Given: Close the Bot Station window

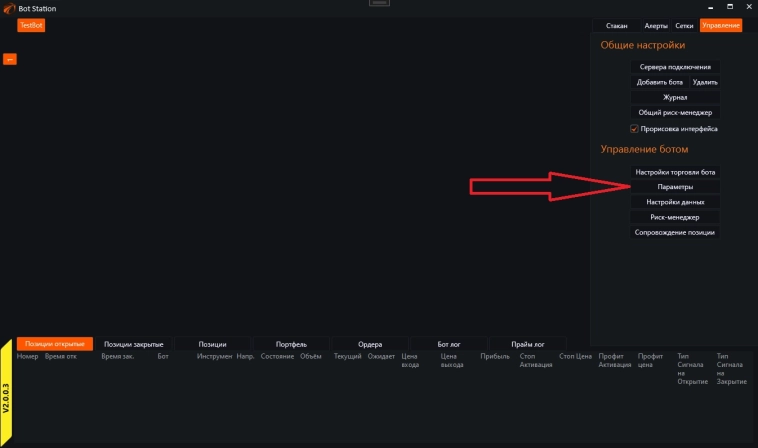Looking at the screenshot, I should (x=749, y=7).
